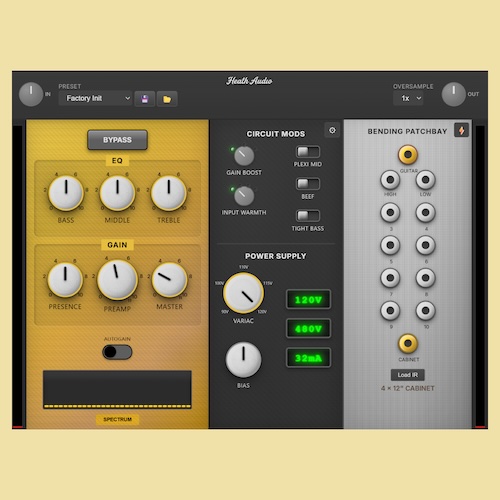Click the CIRCUIT MODS heading
This screenshot has height=500, width=500.
point(276,134)
